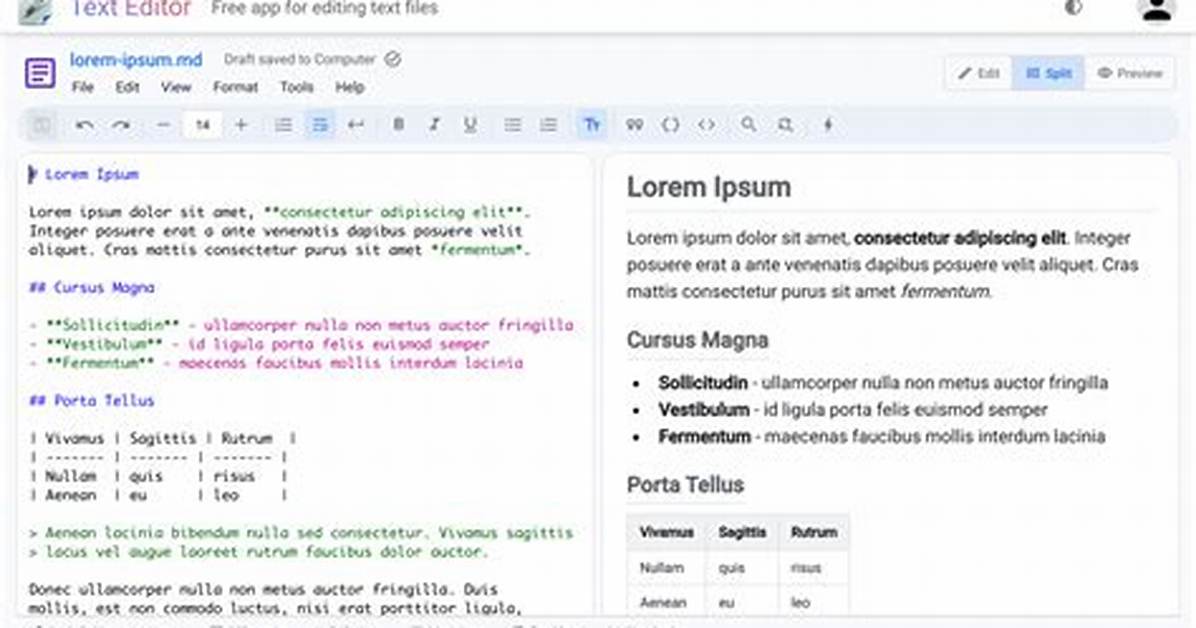Click '## Porta Tellus' in the source editor

[92, 401]
